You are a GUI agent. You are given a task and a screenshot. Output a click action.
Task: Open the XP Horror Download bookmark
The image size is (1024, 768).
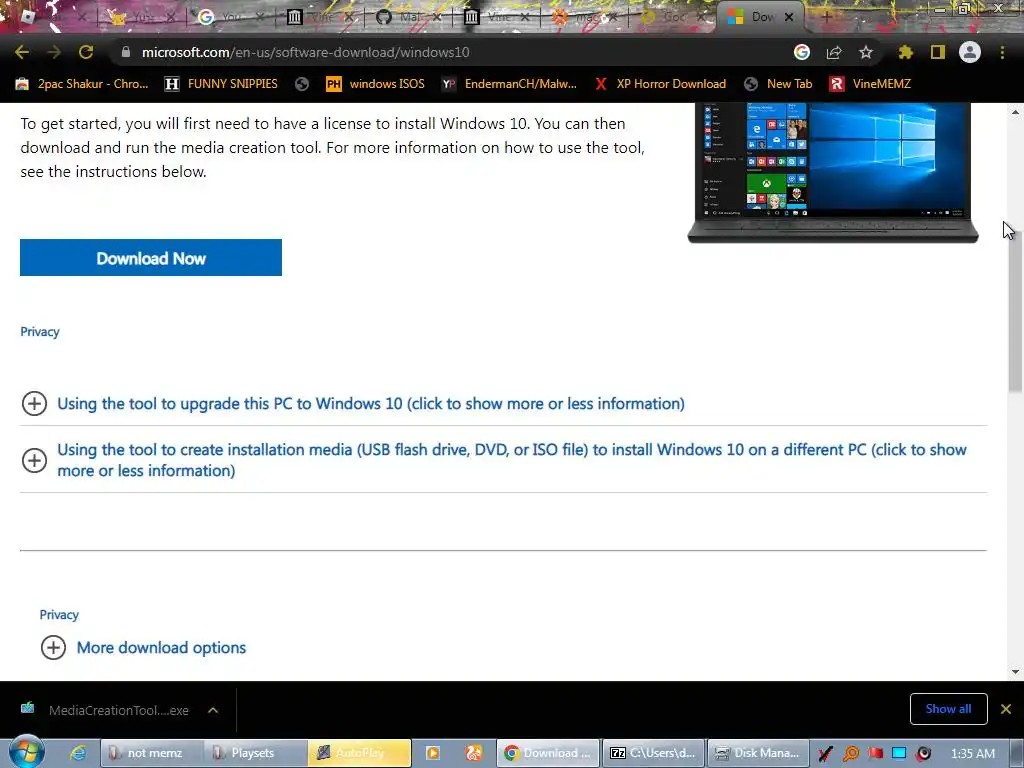pos(660,84)
